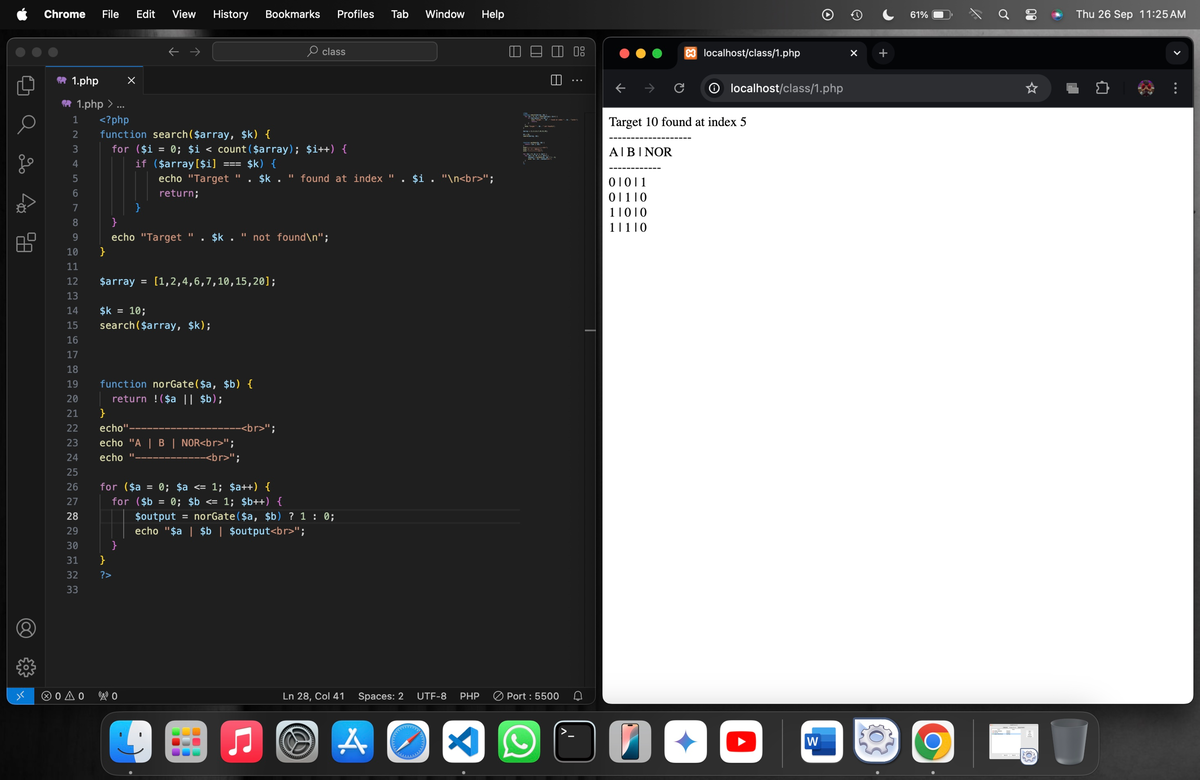Open the Explorer view in VS Code
The image size is (1200, 780).
26,85
